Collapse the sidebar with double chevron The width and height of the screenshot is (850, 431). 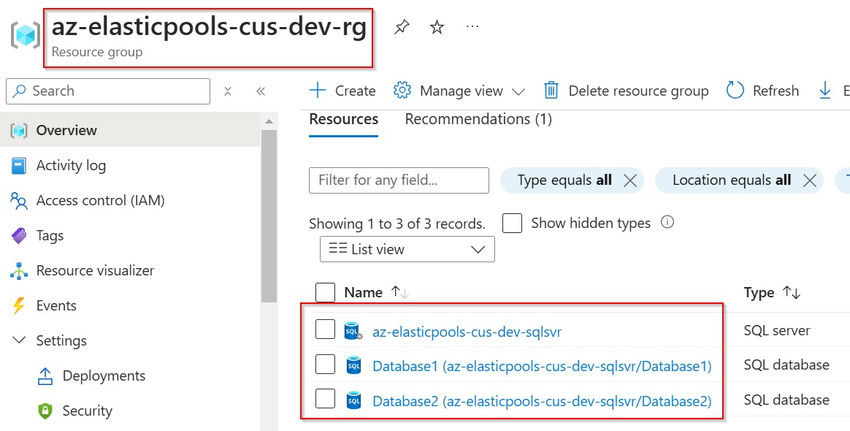point(261,91)
